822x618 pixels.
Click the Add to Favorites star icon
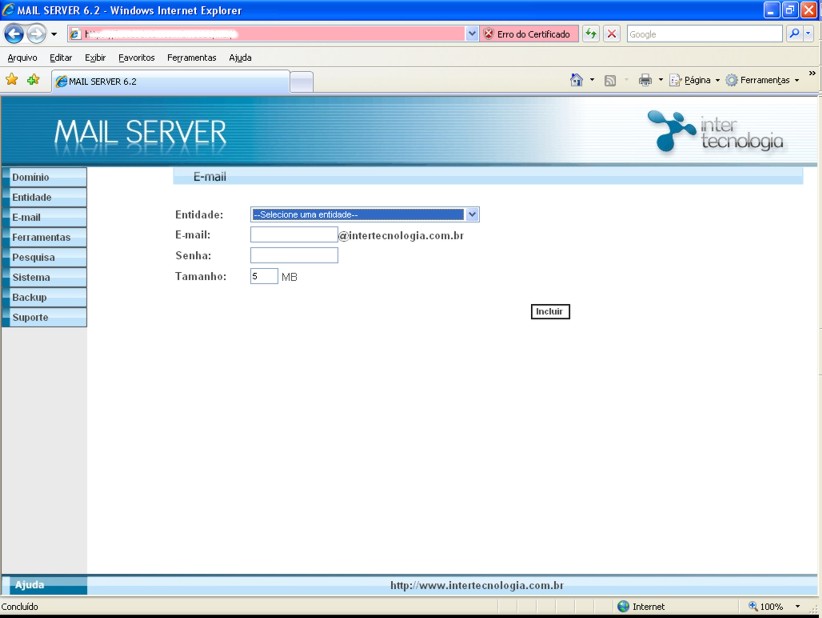click(34, 80)
